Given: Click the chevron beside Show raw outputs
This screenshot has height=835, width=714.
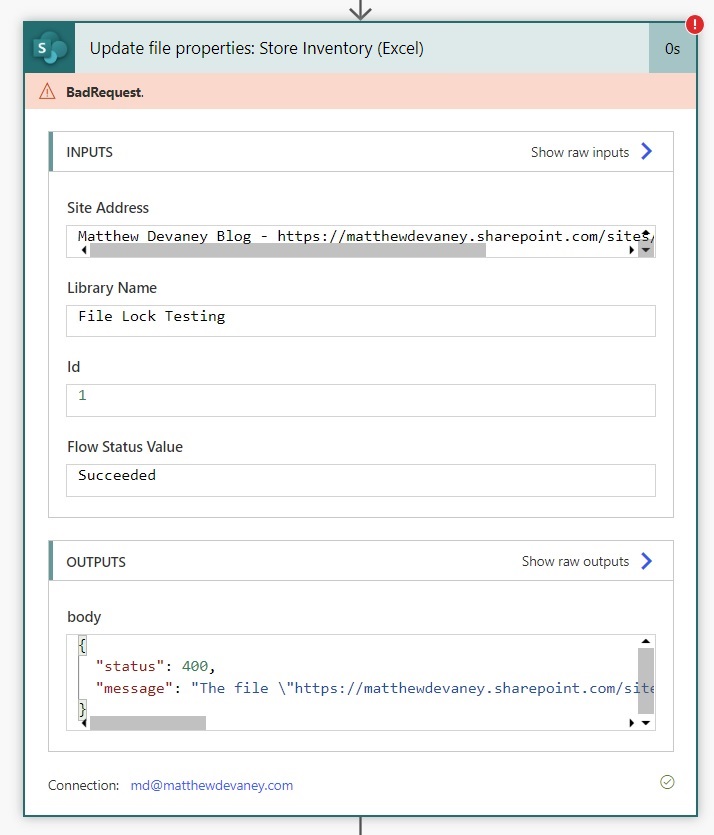Looking at the screenshot, I should coord(646,561).
